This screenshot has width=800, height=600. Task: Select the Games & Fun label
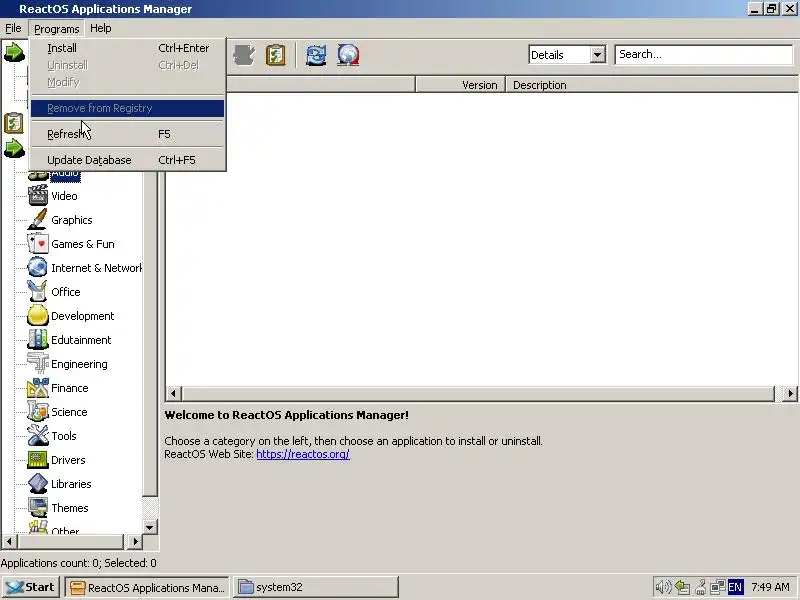click(x=83, y=244)
